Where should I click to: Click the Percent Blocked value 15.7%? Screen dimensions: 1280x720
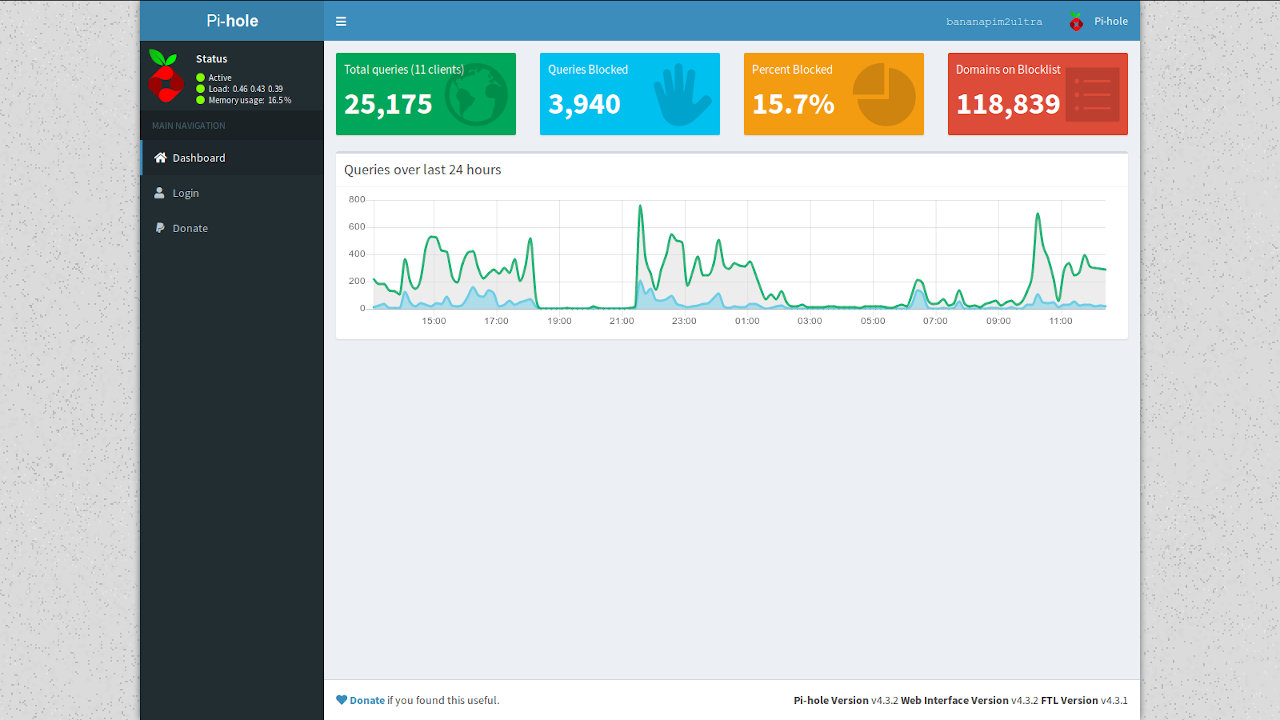pos(793,104)
